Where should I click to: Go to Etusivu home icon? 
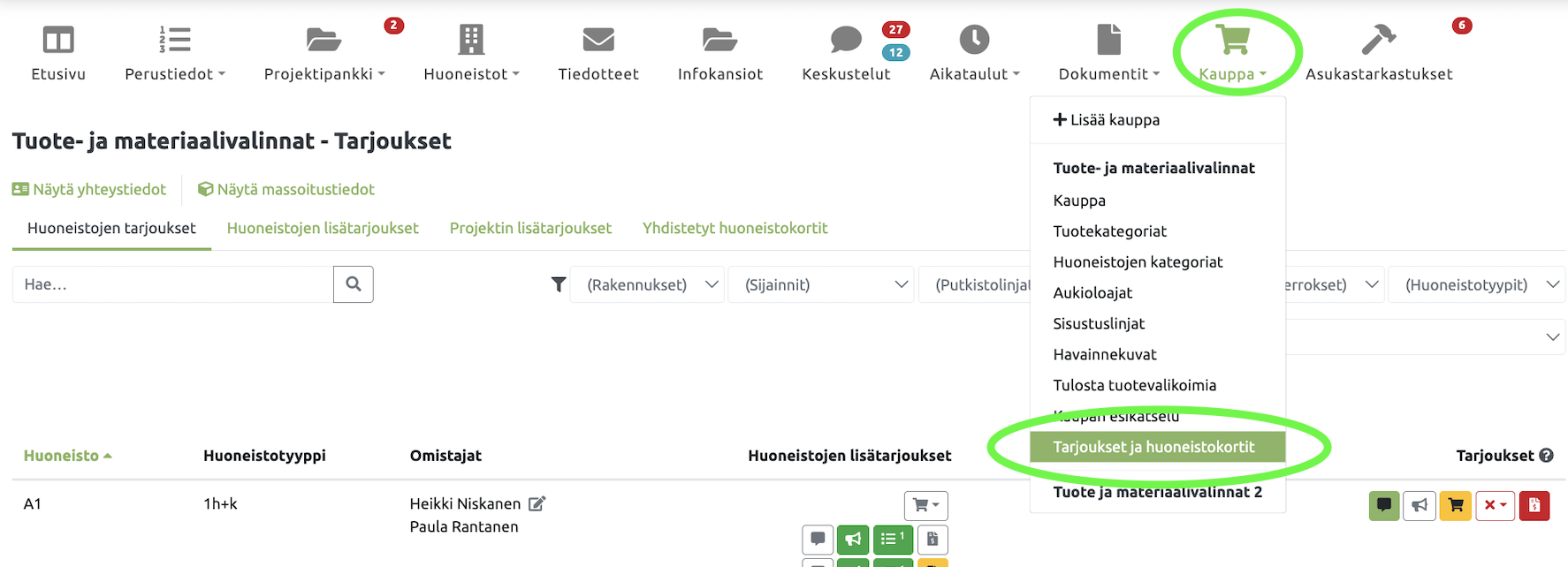click(x=58, y=40)
